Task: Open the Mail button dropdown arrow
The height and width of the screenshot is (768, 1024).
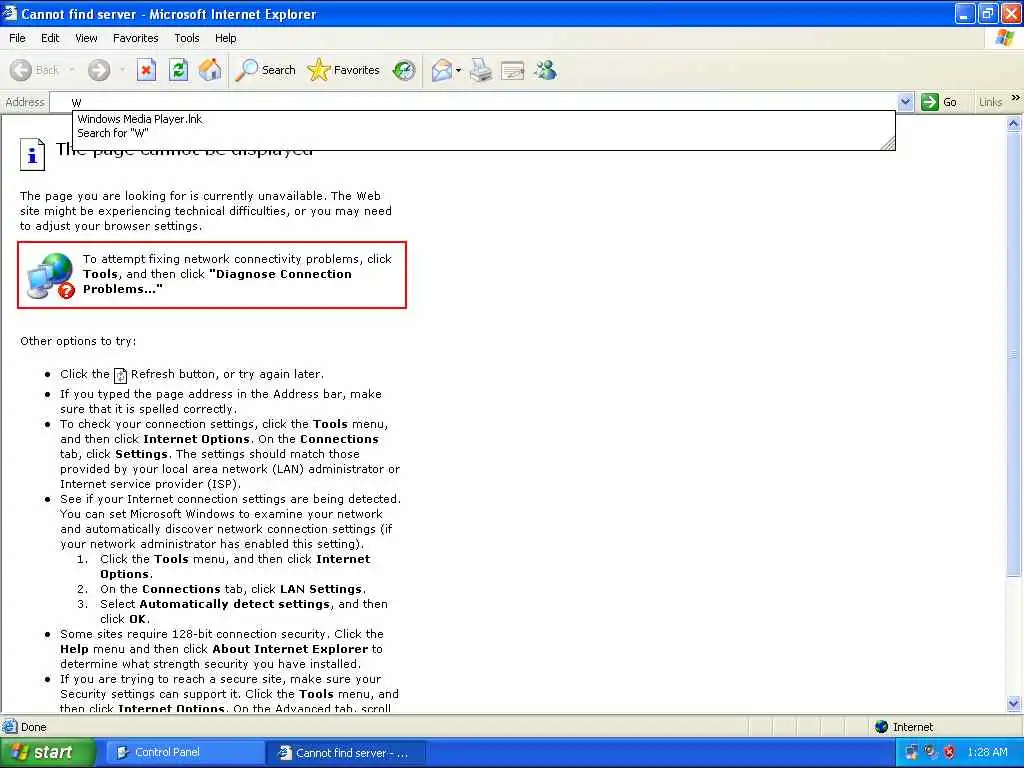Action: [x=458, y=70]
